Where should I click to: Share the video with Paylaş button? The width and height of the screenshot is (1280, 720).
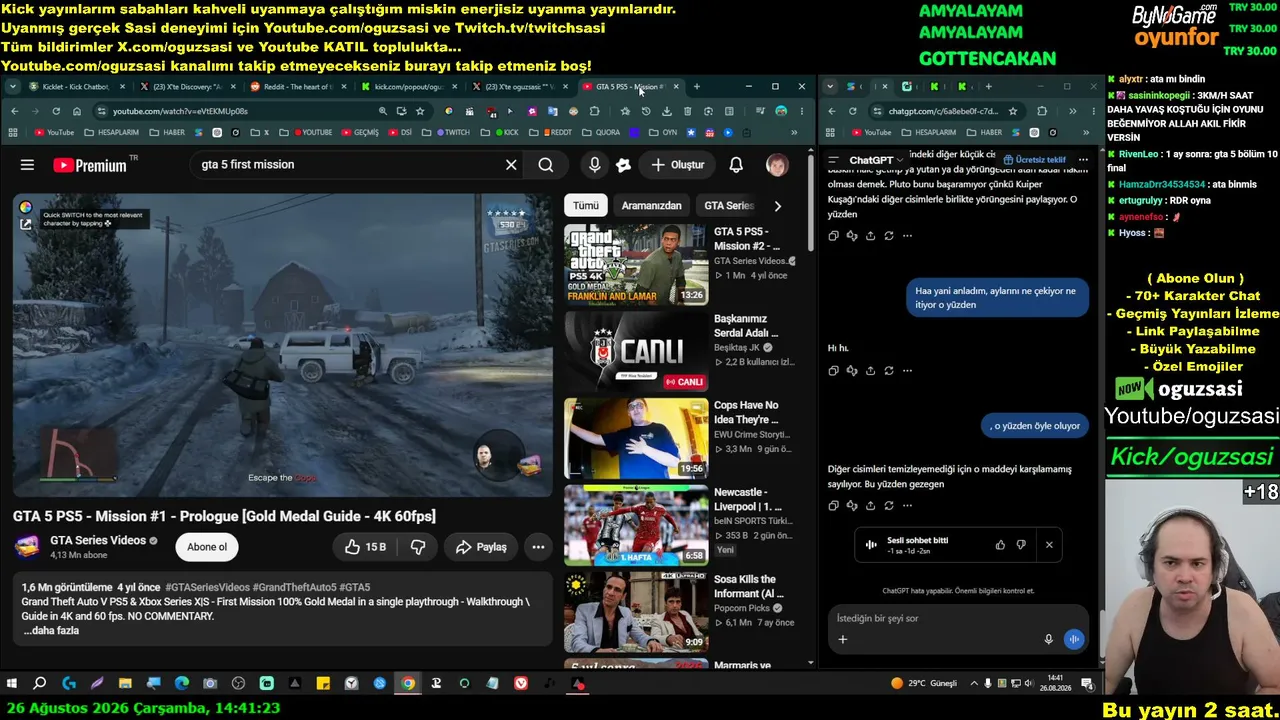481,547
